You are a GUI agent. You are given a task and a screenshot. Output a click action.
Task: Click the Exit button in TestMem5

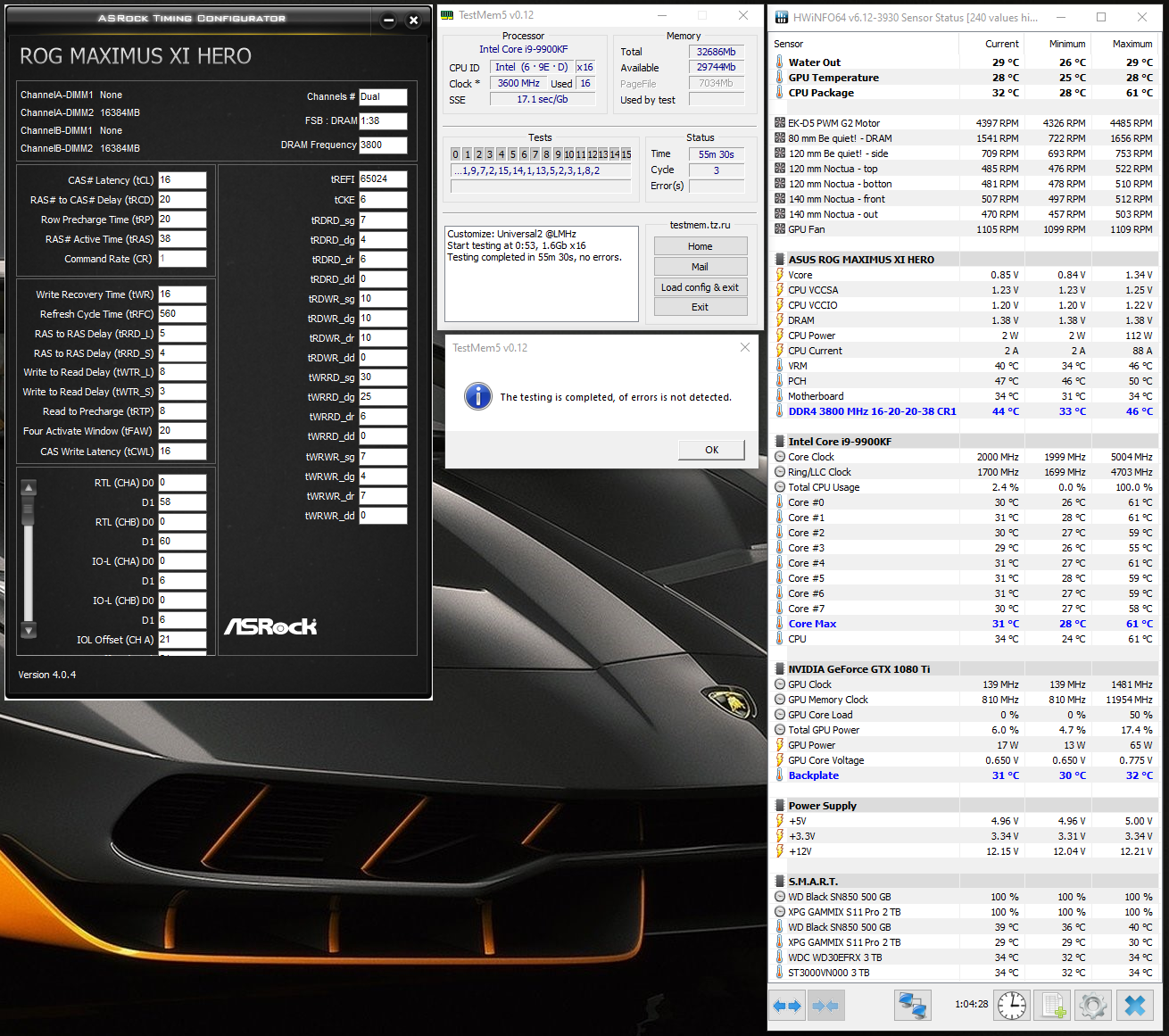[701, 307]
